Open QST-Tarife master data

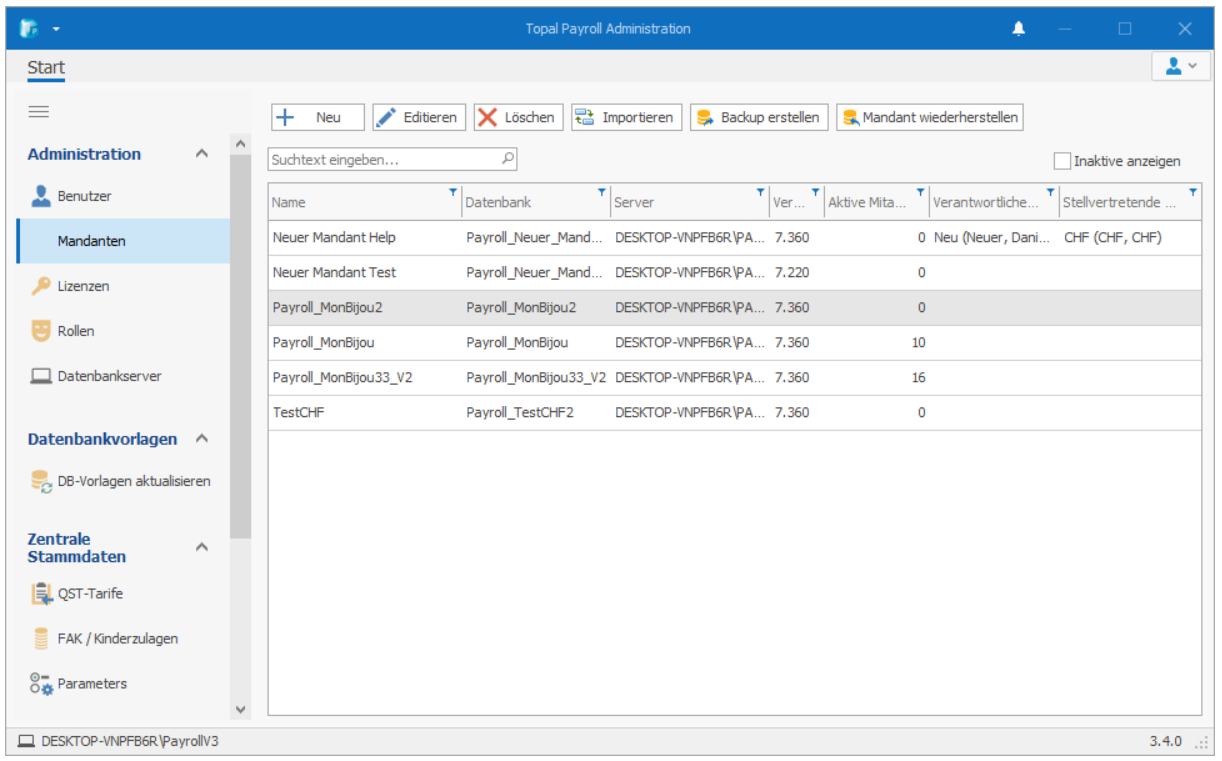[x=90, y=594]
